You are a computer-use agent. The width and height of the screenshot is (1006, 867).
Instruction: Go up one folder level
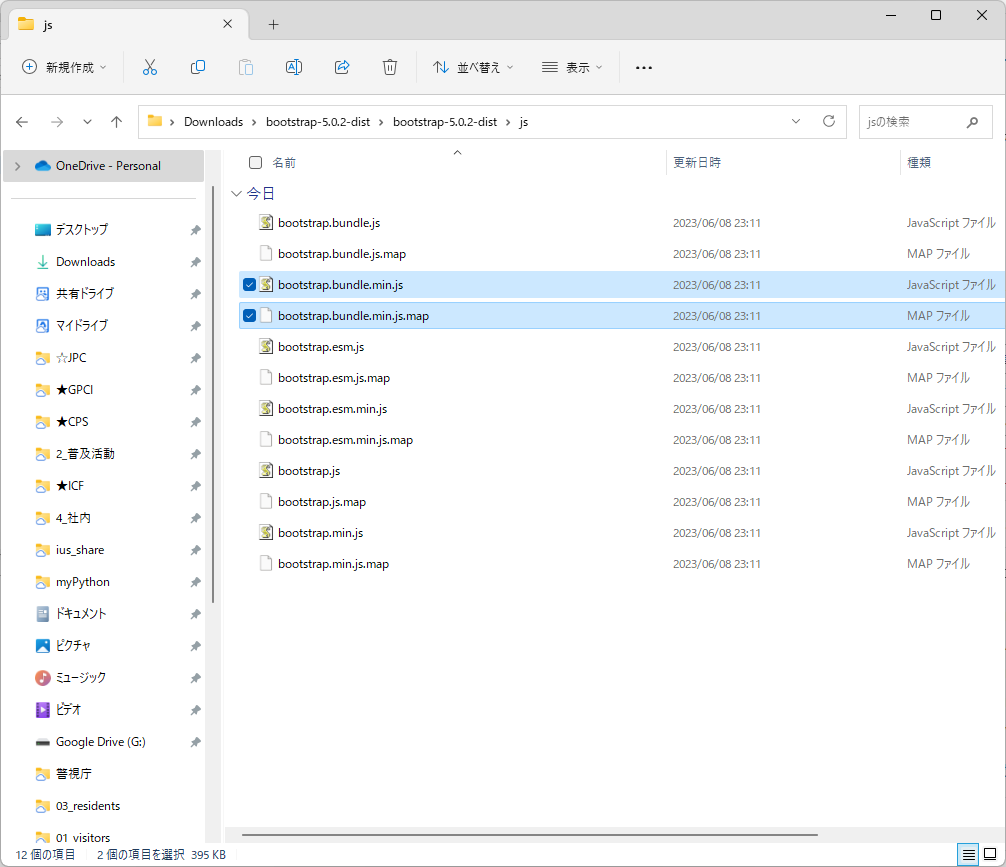[x=116, y=121]
